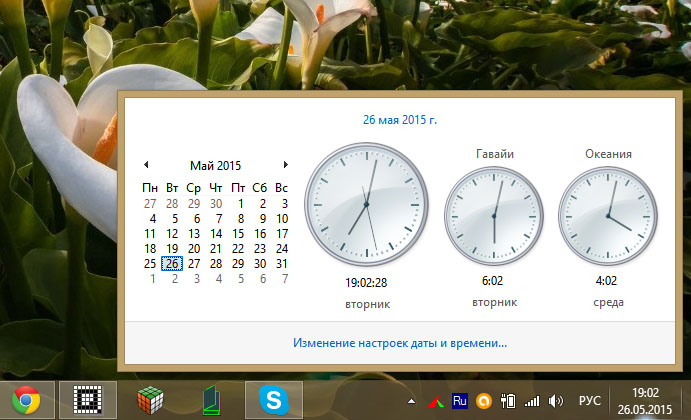Select May 31 in the calendar
Viewport: 691px width, 420px height.
click(x=282, y=264)
